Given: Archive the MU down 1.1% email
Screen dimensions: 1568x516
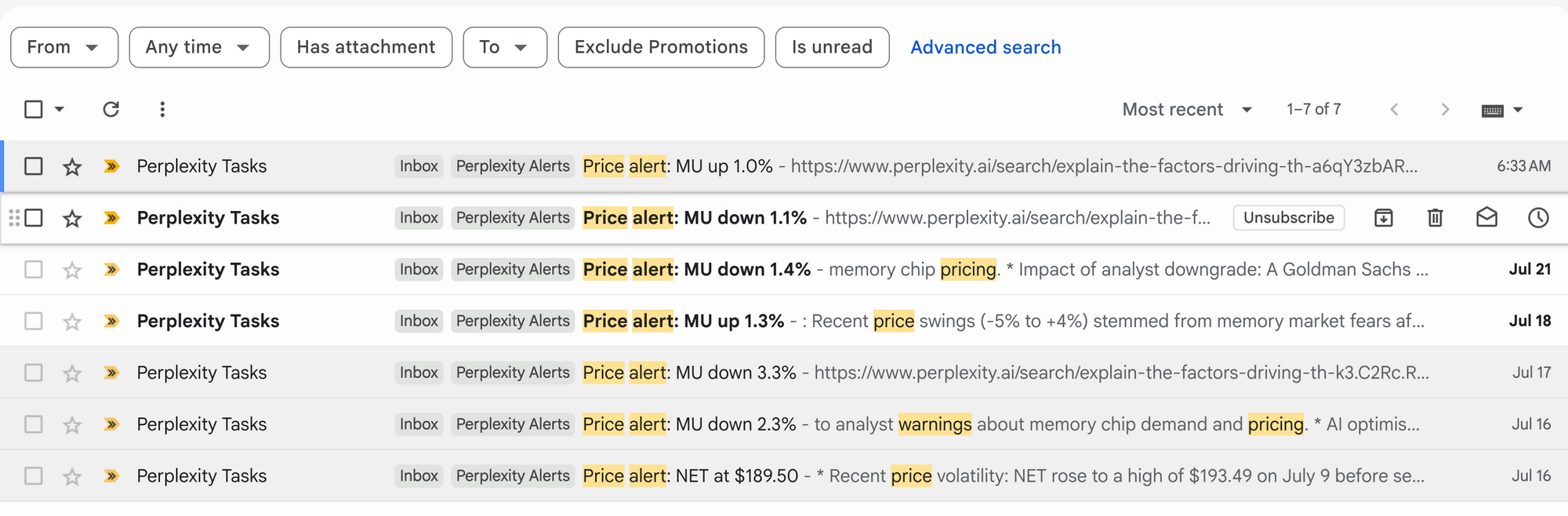Looking at the screenshot, I should pyautogui.click(x=1384, y=217).
